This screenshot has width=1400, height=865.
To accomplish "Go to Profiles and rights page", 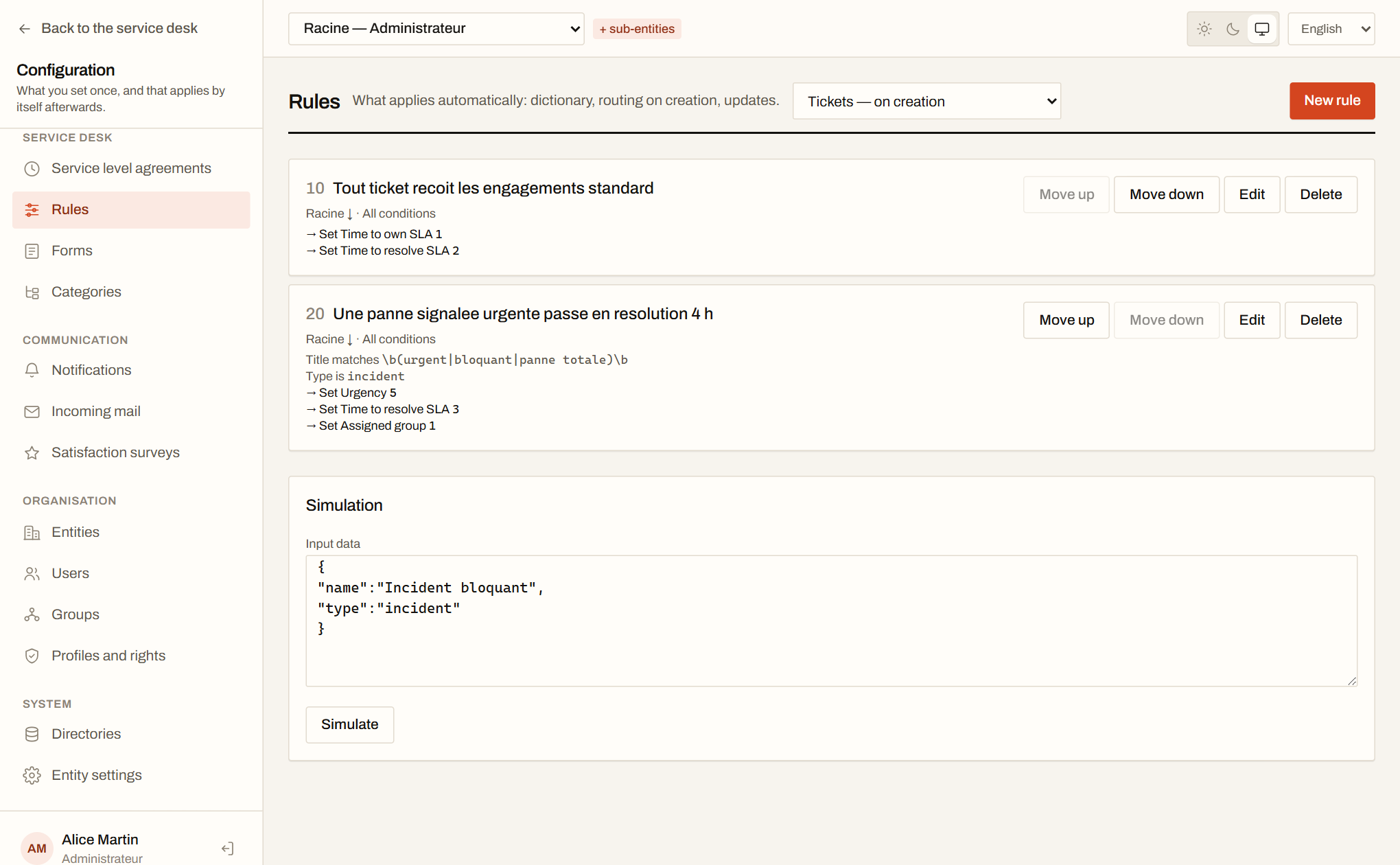I will 131,656.
